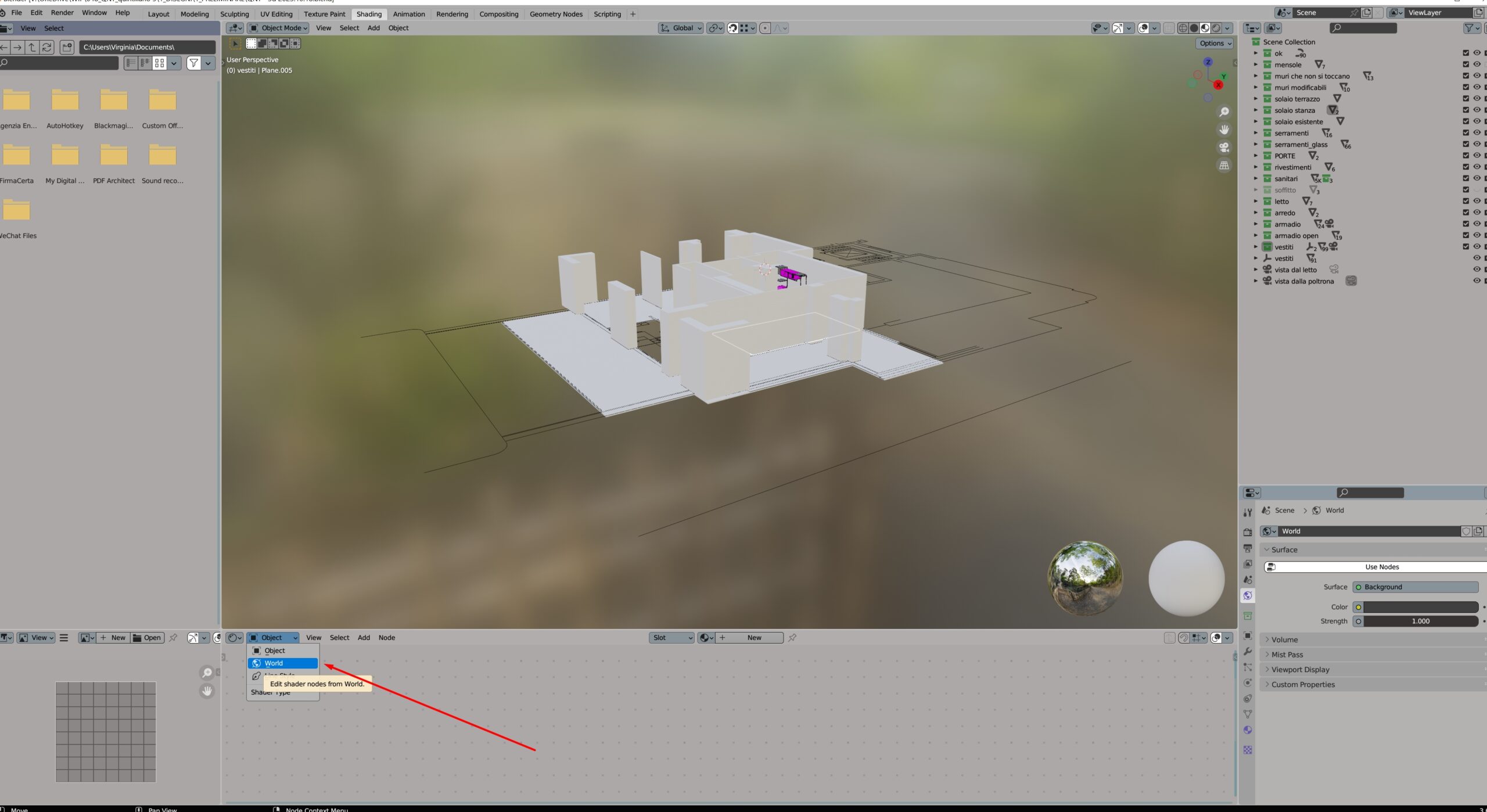The width and height of the screenshot is (1487, 812).
Task: Open the World properties tab icon
Action: click(1248, 595)
